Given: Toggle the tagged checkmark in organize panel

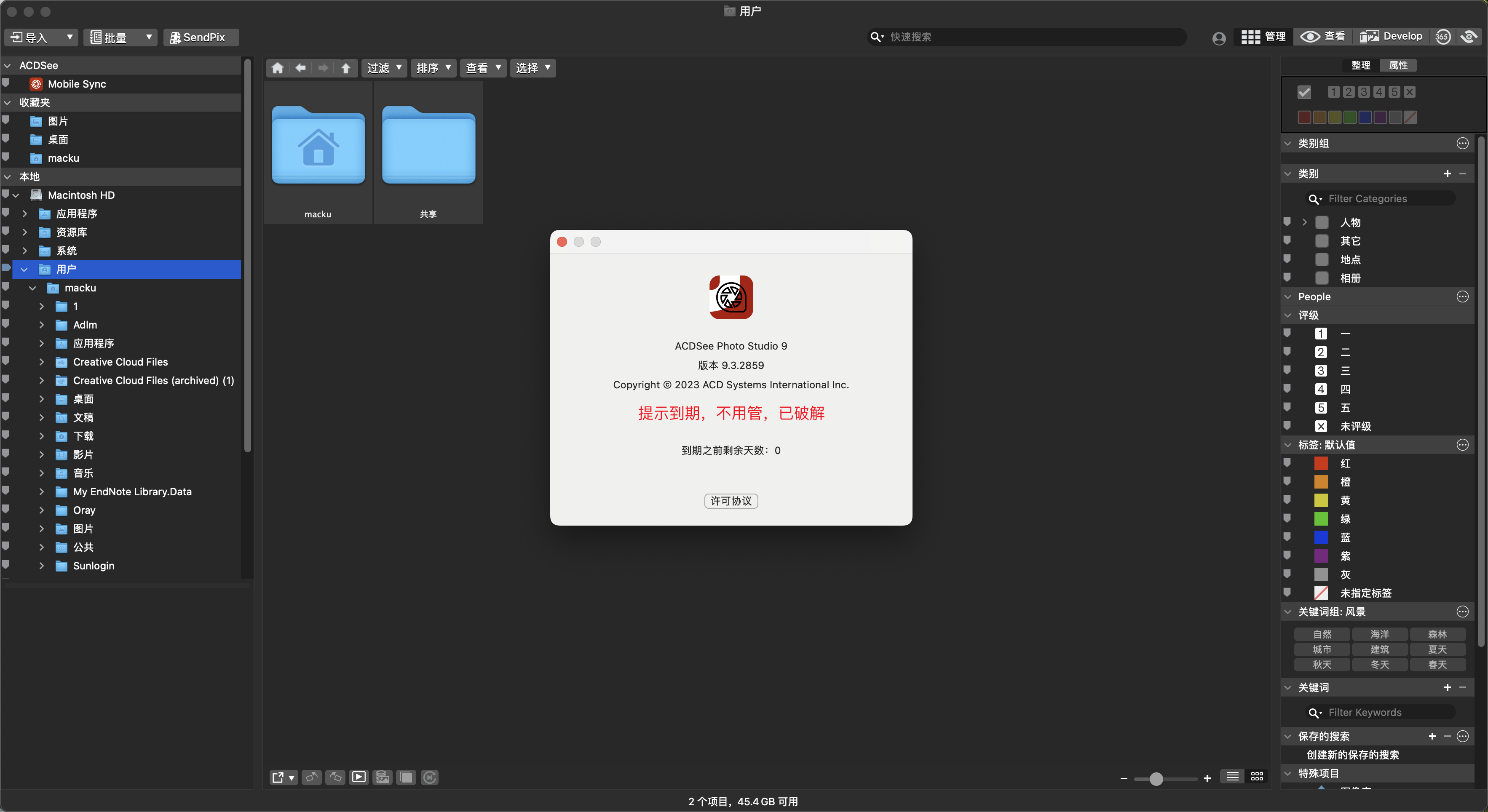Looking at the screenshot, I should click(1304, 92).
